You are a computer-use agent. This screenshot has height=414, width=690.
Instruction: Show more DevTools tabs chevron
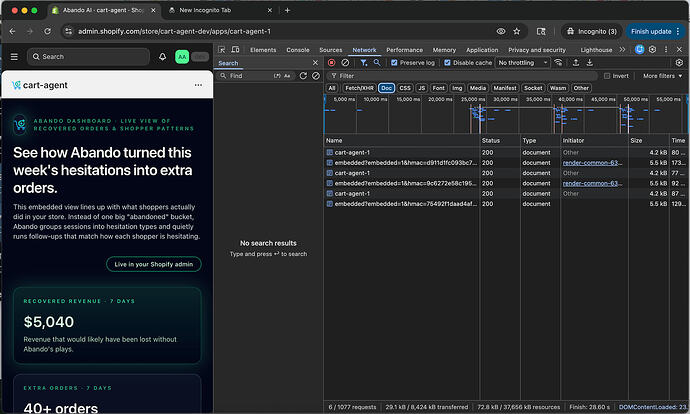622,50
